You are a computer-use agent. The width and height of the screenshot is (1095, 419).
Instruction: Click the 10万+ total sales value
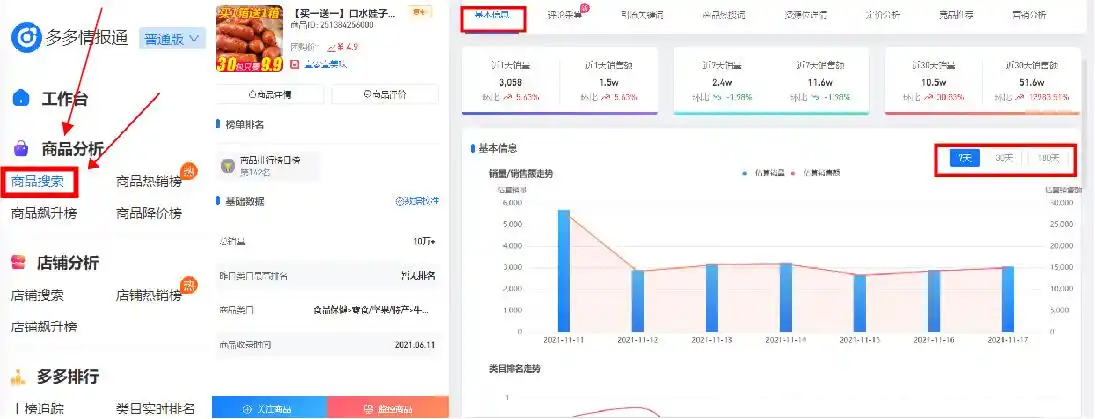click(425, 241)
